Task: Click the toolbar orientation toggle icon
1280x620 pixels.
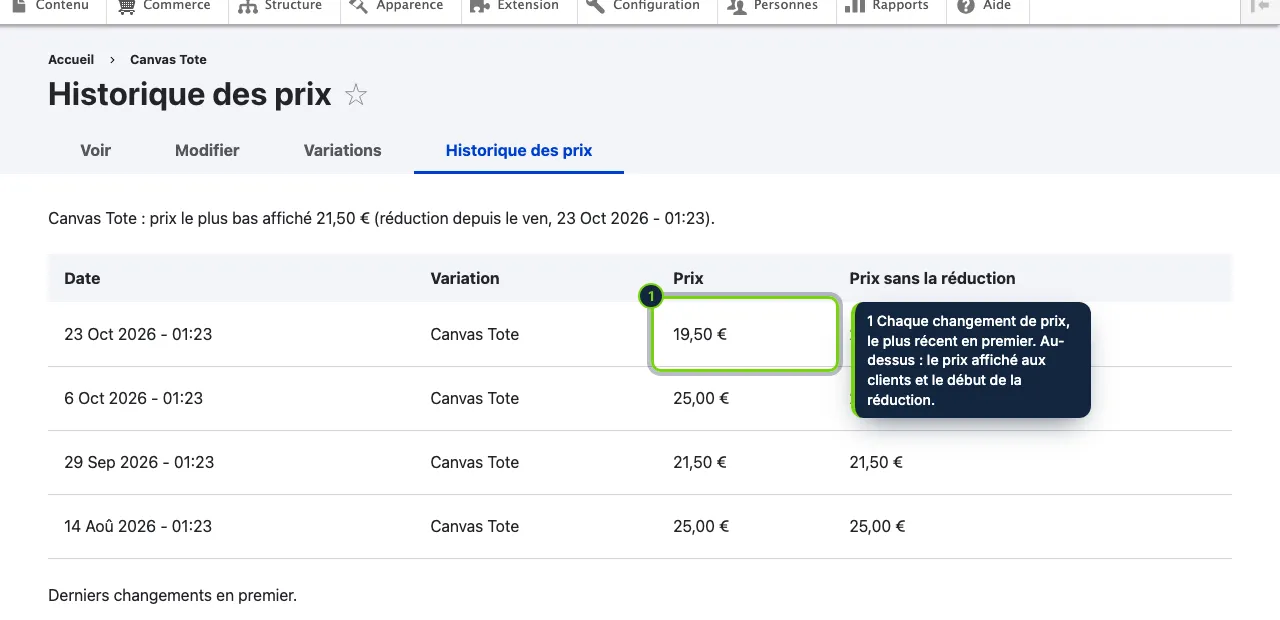Action: coord(1260,6)
